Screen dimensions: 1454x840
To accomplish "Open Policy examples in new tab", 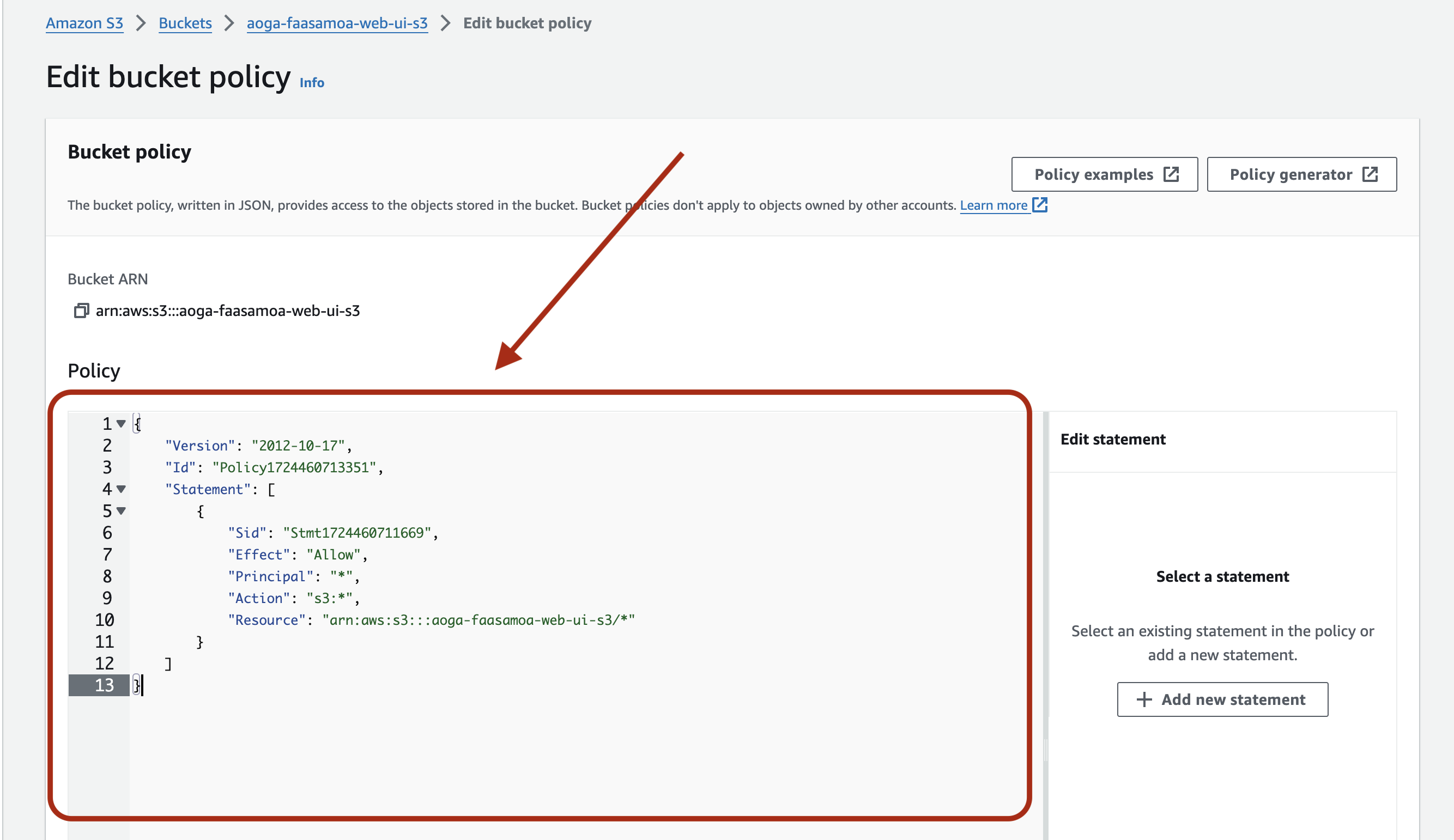I will pyautogui.click(x=1104, y=174).
